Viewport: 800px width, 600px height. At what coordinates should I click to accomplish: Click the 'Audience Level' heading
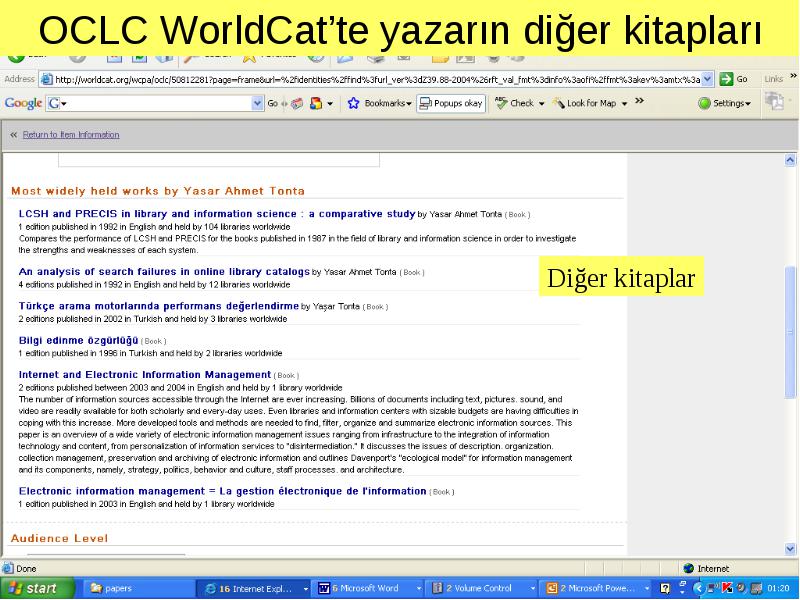pos(59,538)
